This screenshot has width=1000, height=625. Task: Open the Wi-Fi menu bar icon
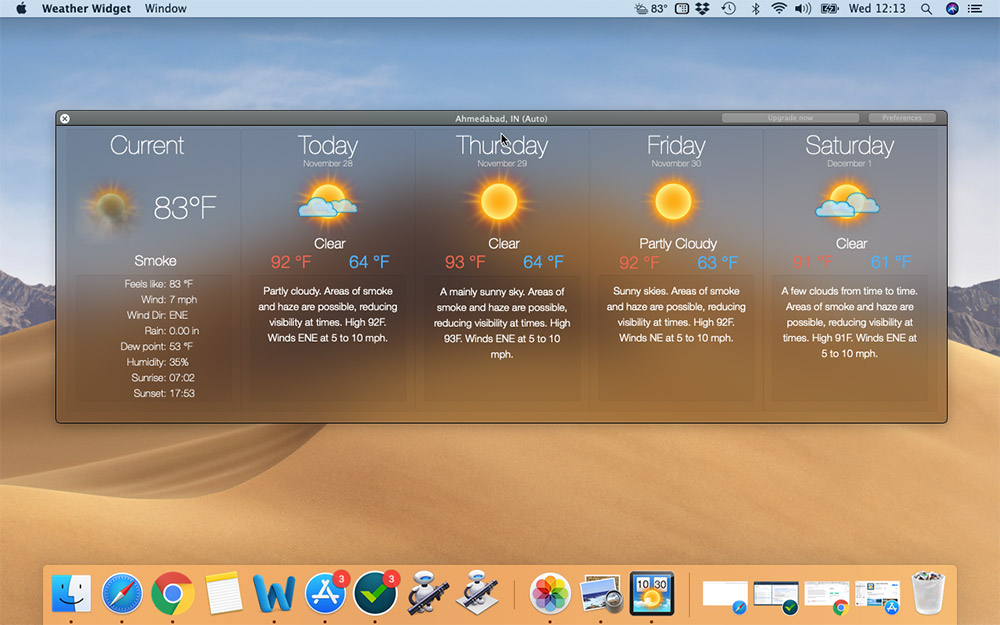[778, 8]
